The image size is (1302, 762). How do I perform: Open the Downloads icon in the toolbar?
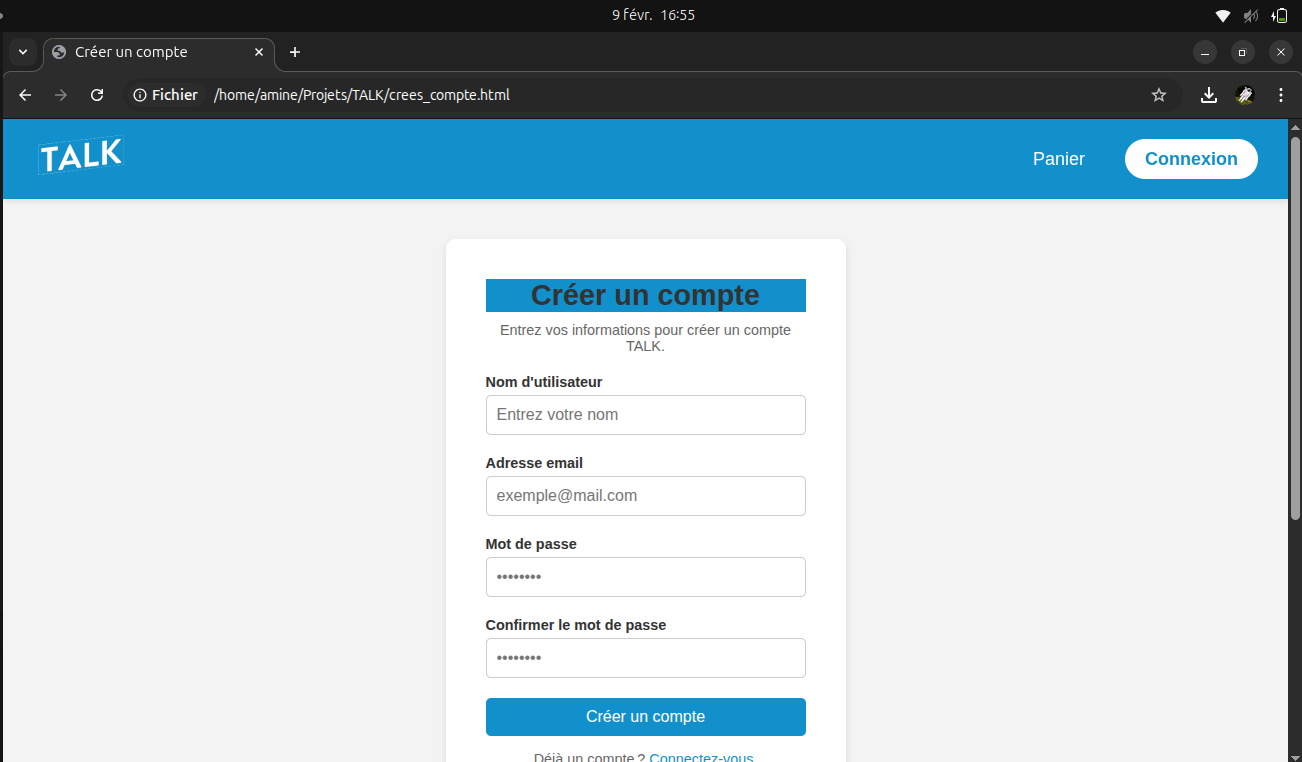pyautogui.click(x=1208, y=95)
